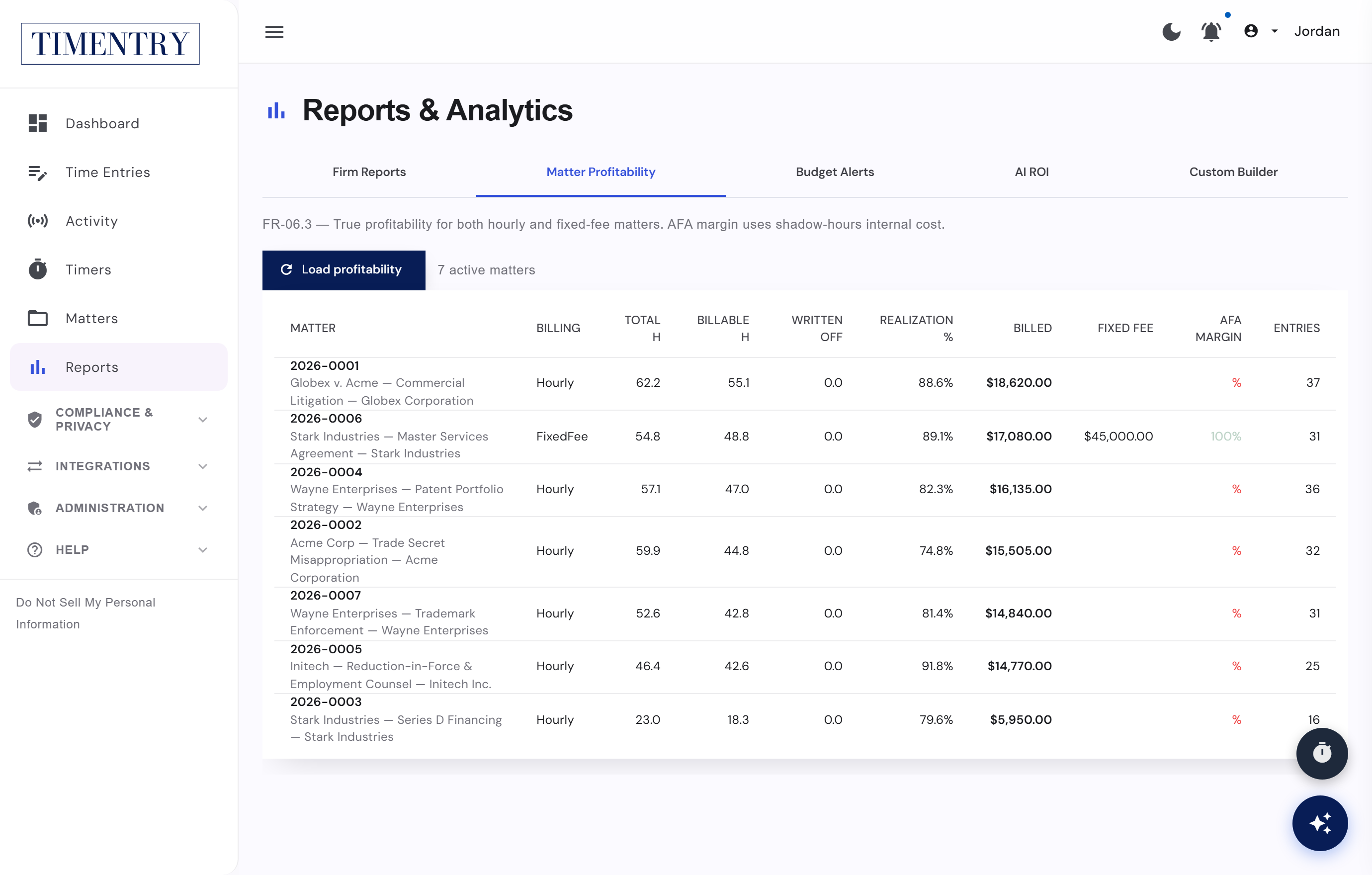Switch to Firm Reports tab
Viewport: 1372px width, 875px height.
pos(369,172)
